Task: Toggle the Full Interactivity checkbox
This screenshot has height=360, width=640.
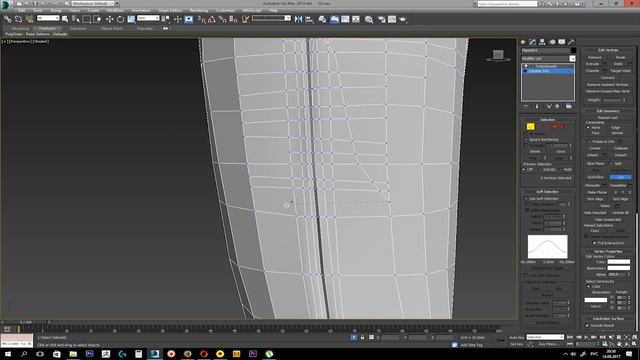Action: tap(594, 243)
